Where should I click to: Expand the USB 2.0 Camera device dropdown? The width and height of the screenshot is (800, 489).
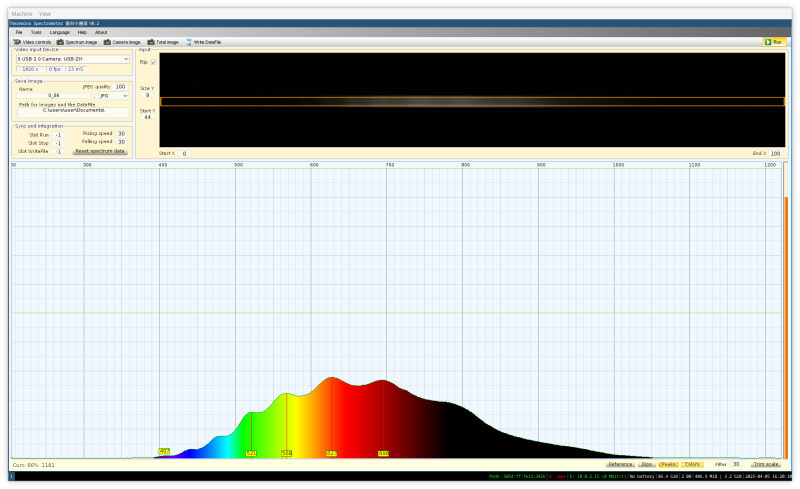click(72, 59)
